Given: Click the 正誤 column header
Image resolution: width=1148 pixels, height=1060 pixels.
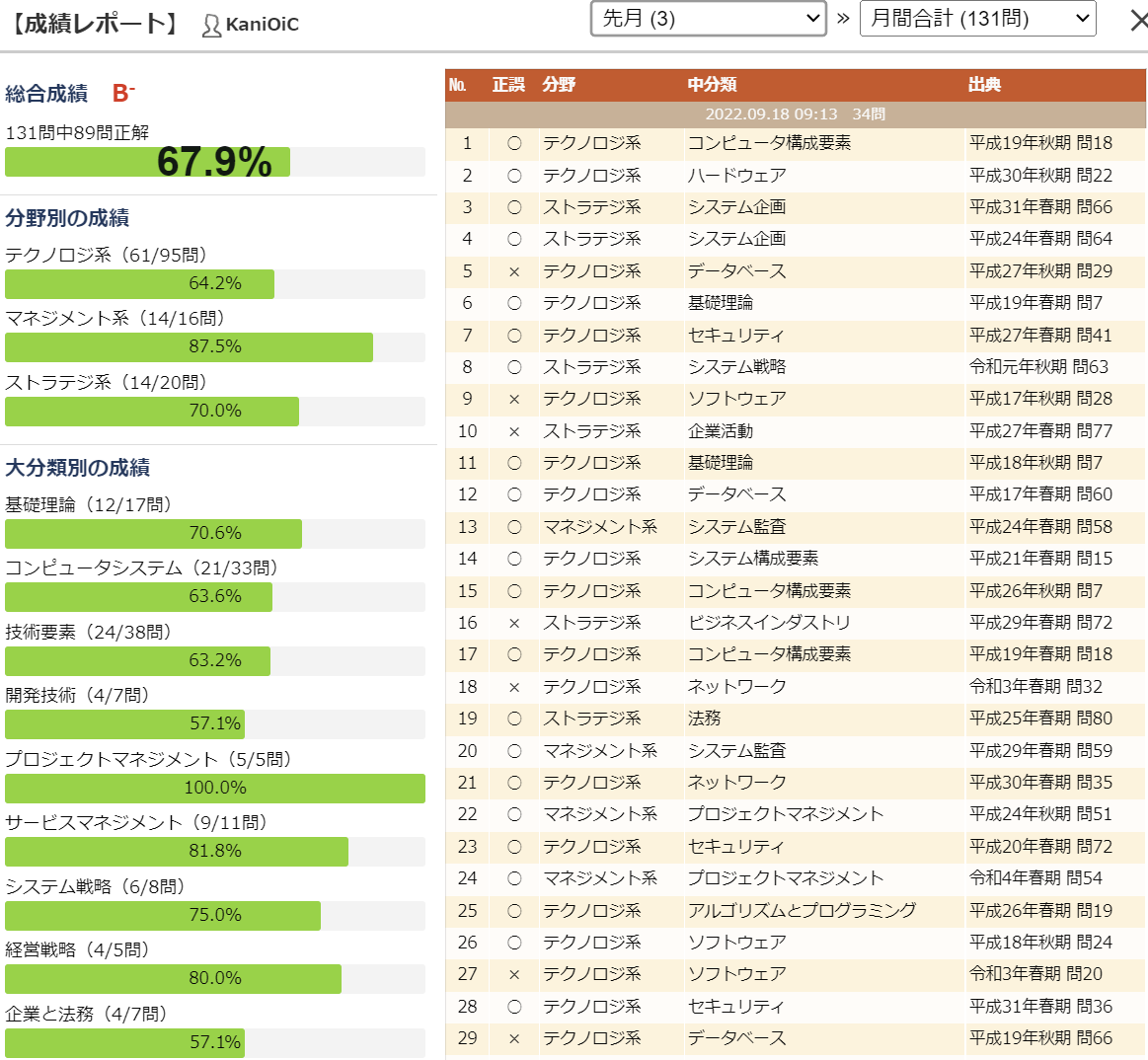Looking at the screenshot, I should (508, 85).
